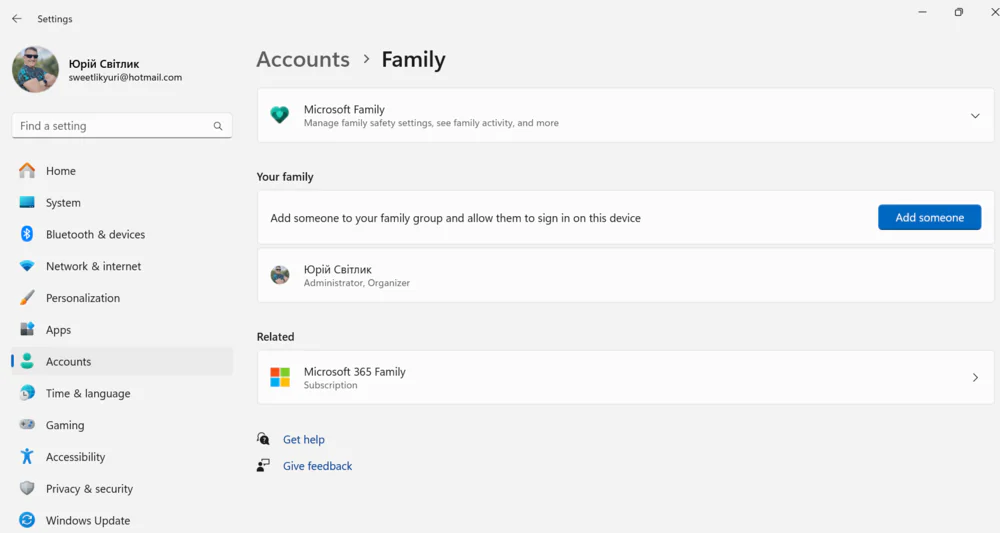
Task: Click the Find a setting search box
Action: pos(122,126)
